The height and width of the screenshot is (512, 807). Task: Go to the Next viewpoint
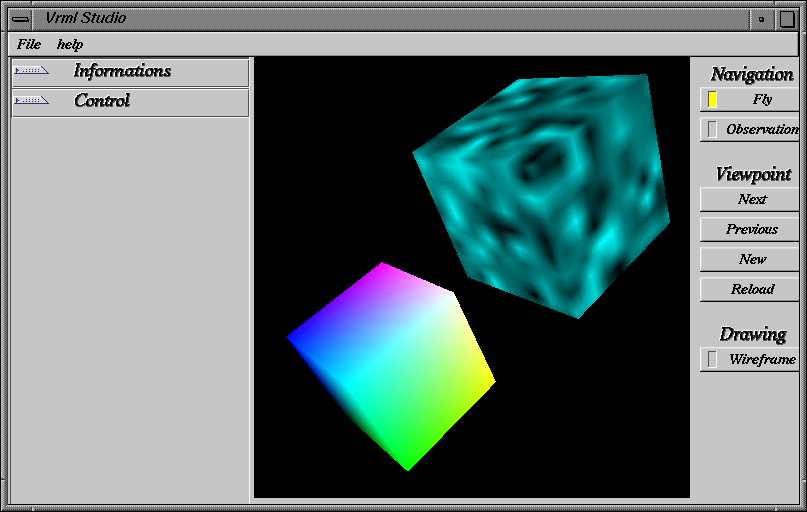point(750,199)
